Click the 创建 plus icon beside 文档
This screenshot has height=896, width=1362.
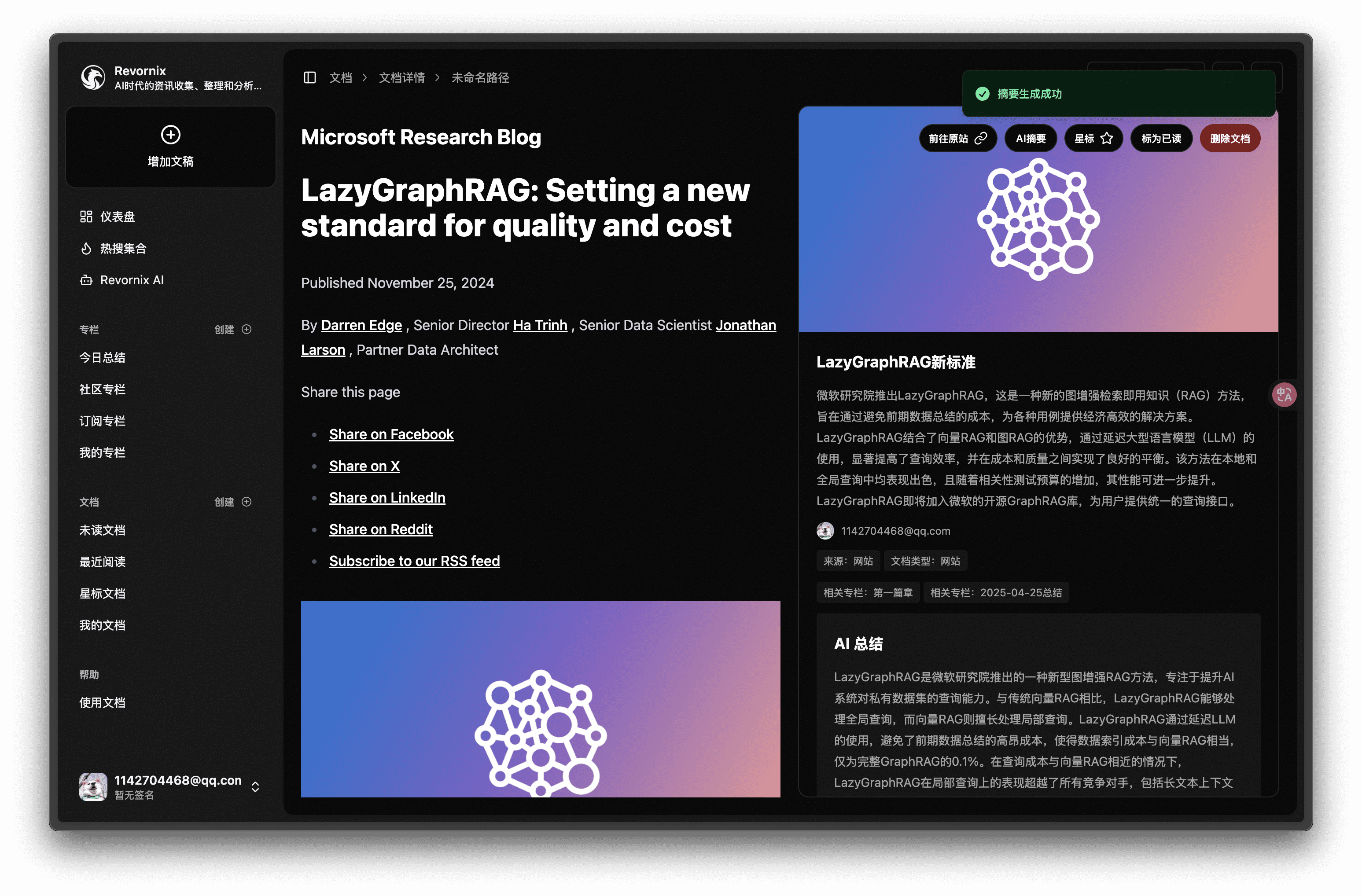pyautogui.click(x=247, y=502)
